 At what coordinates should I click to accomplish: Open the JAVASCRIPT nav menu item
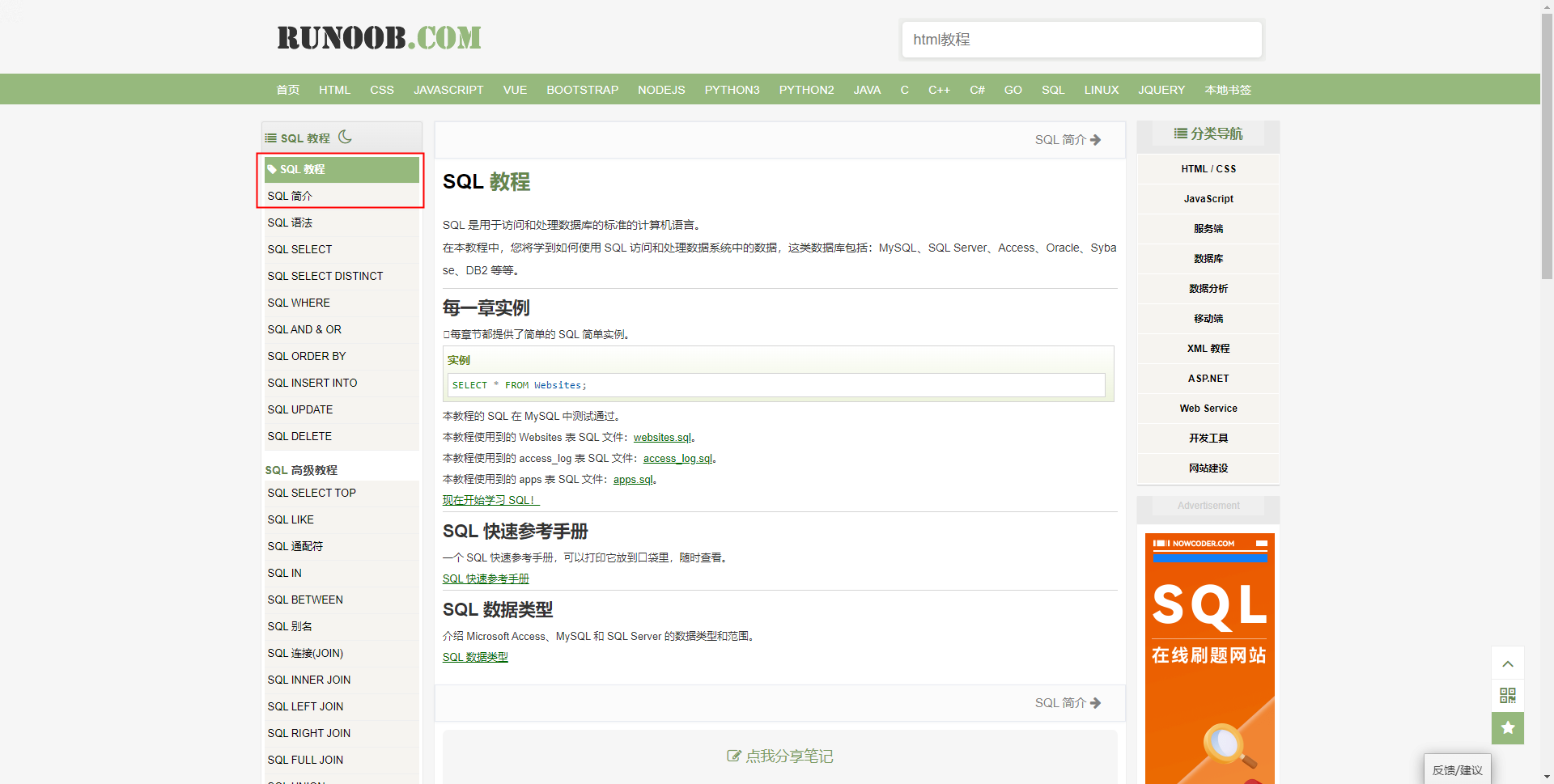click(448, 90)
